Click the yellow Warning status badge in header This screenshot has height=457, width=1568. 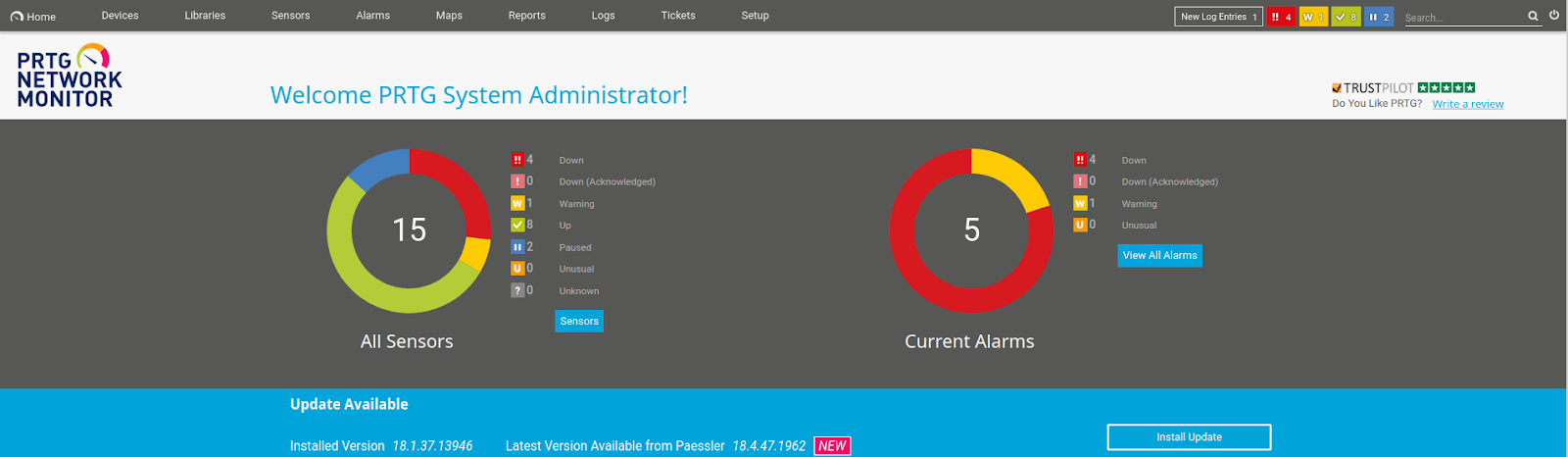click(1313, 17)
